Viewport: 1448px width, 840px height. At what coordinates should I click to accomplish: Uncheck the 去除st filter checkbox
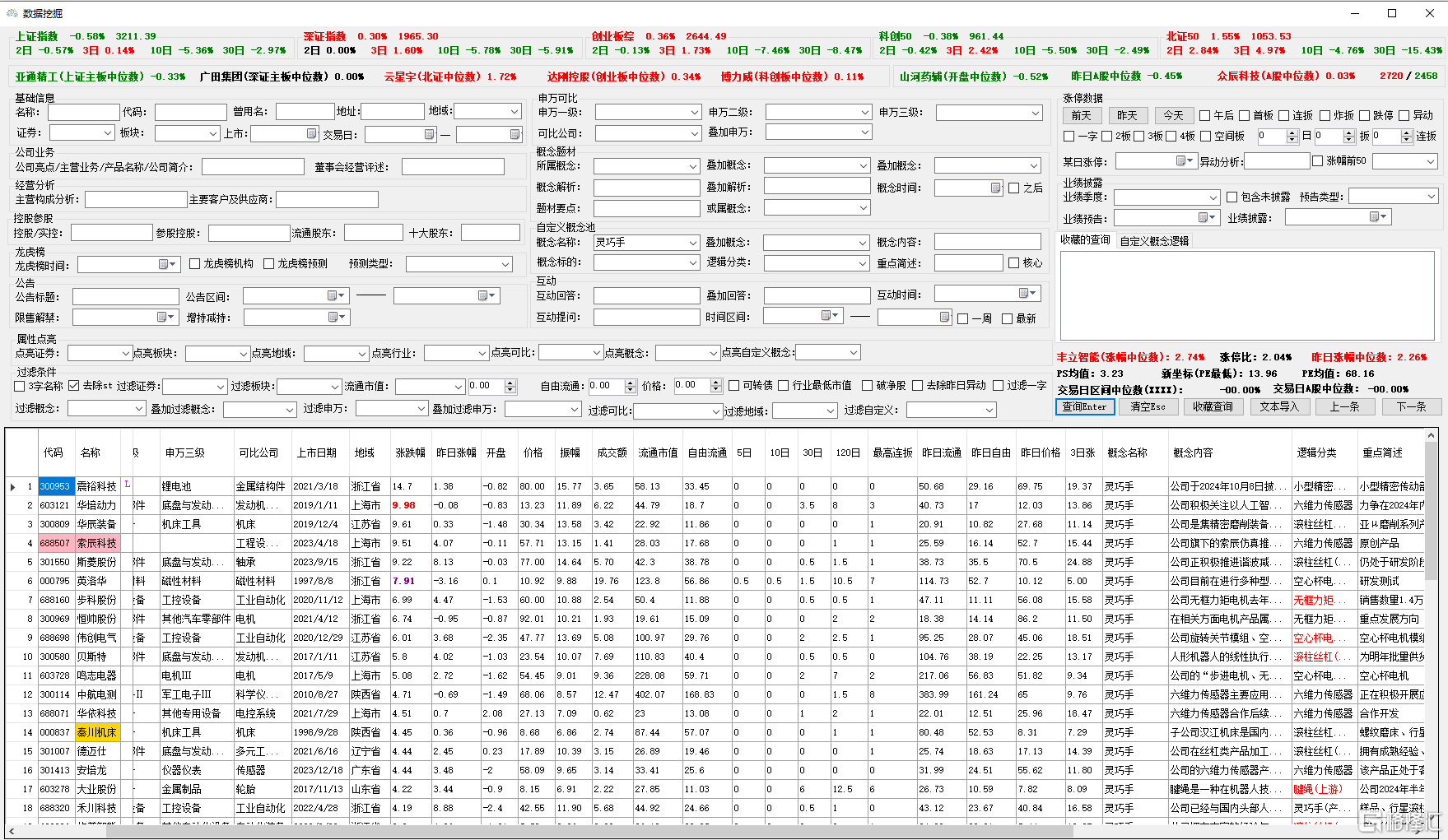[74, 386]
